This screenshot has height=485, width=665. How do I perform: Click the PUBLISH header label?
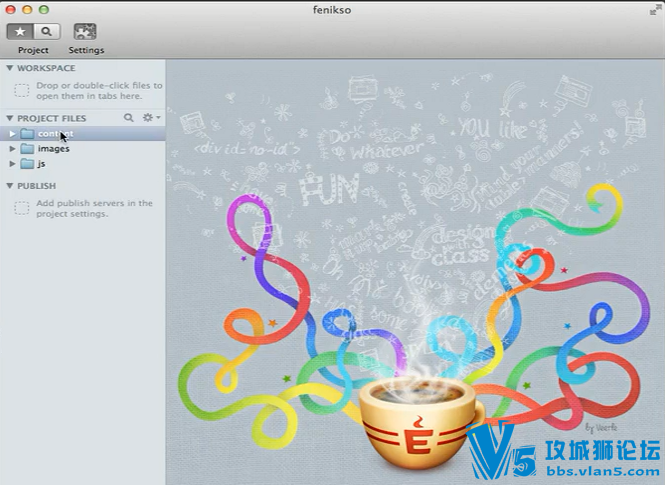[36, 186]
